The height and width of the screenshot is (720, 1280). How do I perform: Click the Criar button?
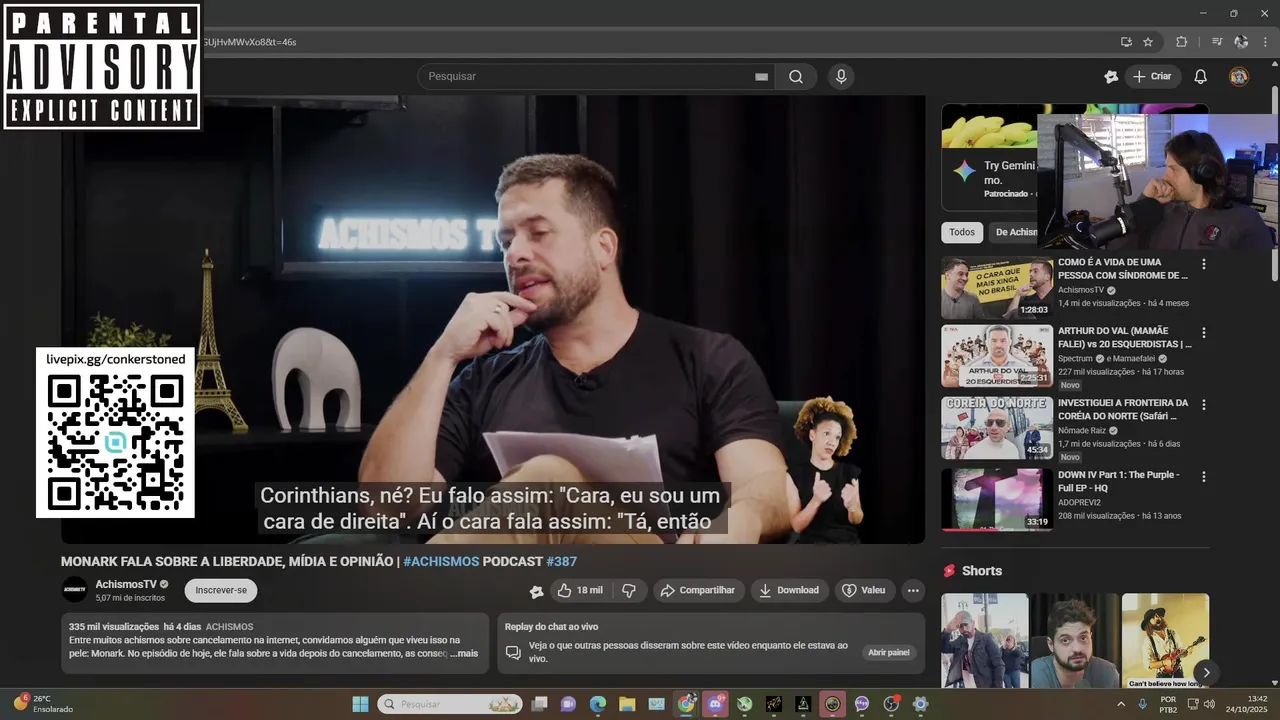(x=1152, y=76)
